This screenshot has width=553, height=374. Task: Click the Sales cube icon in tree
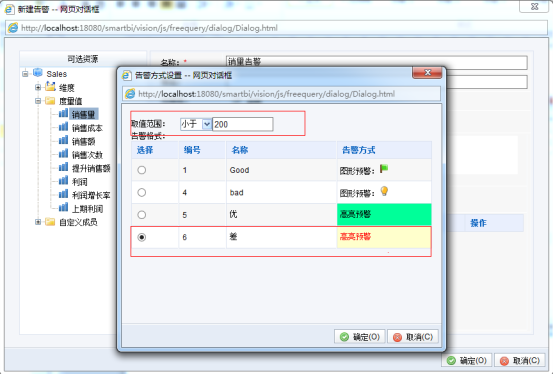38,73
